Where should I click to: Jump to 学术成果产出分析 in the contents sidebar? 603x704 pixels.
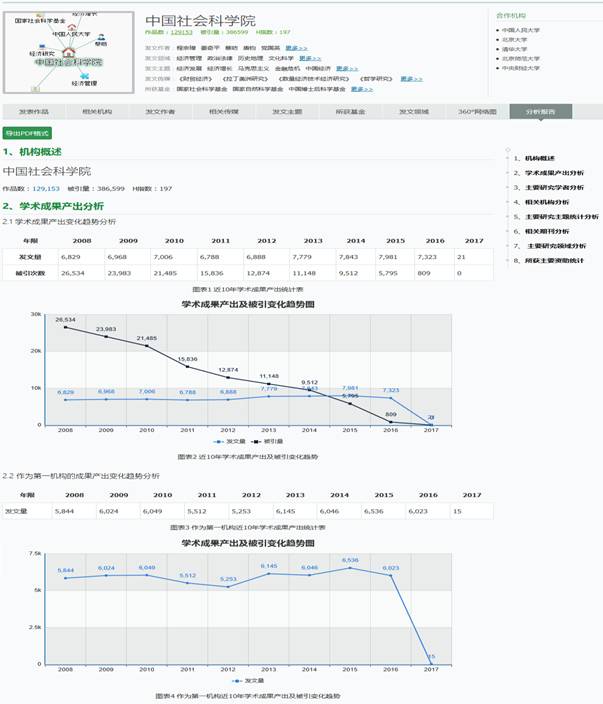click(x=555, y=173)
